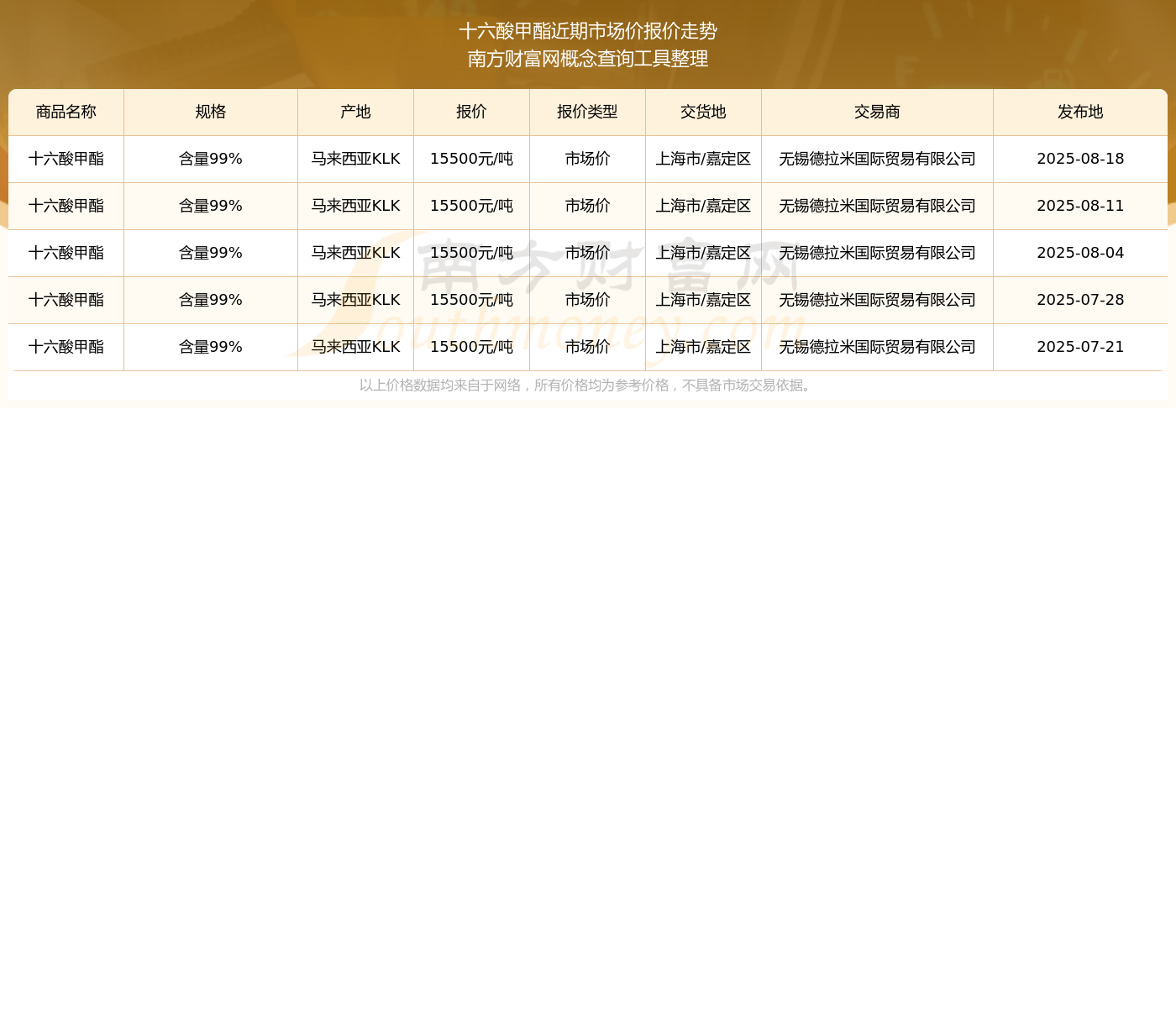The image size is (1176, 1012).
Task: Click 上海市/嘉定区 in the 2025-08-18 row
Action: [x=704, y=159]
